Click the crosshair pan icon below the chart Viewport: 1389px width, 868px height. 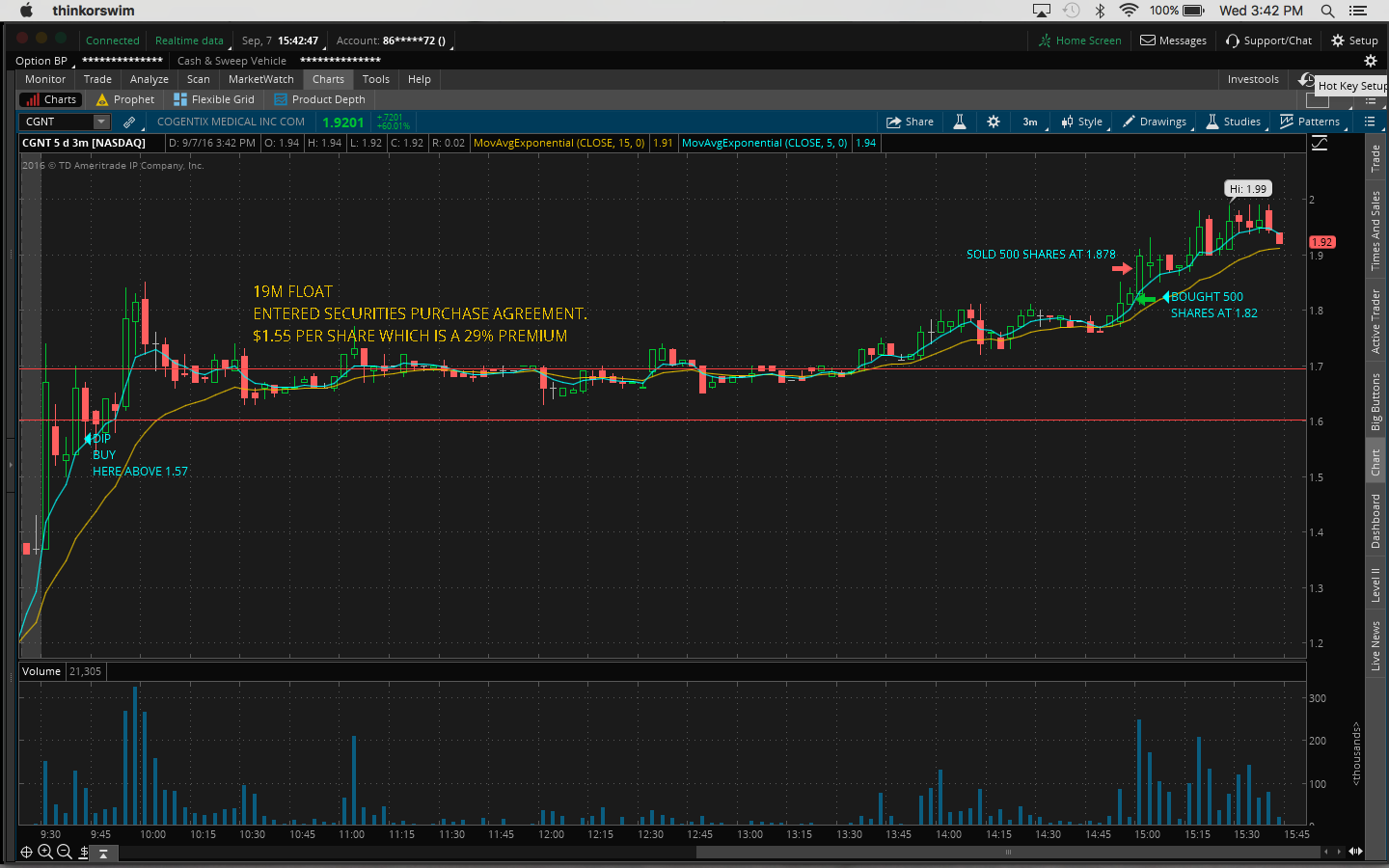point(27,852)
